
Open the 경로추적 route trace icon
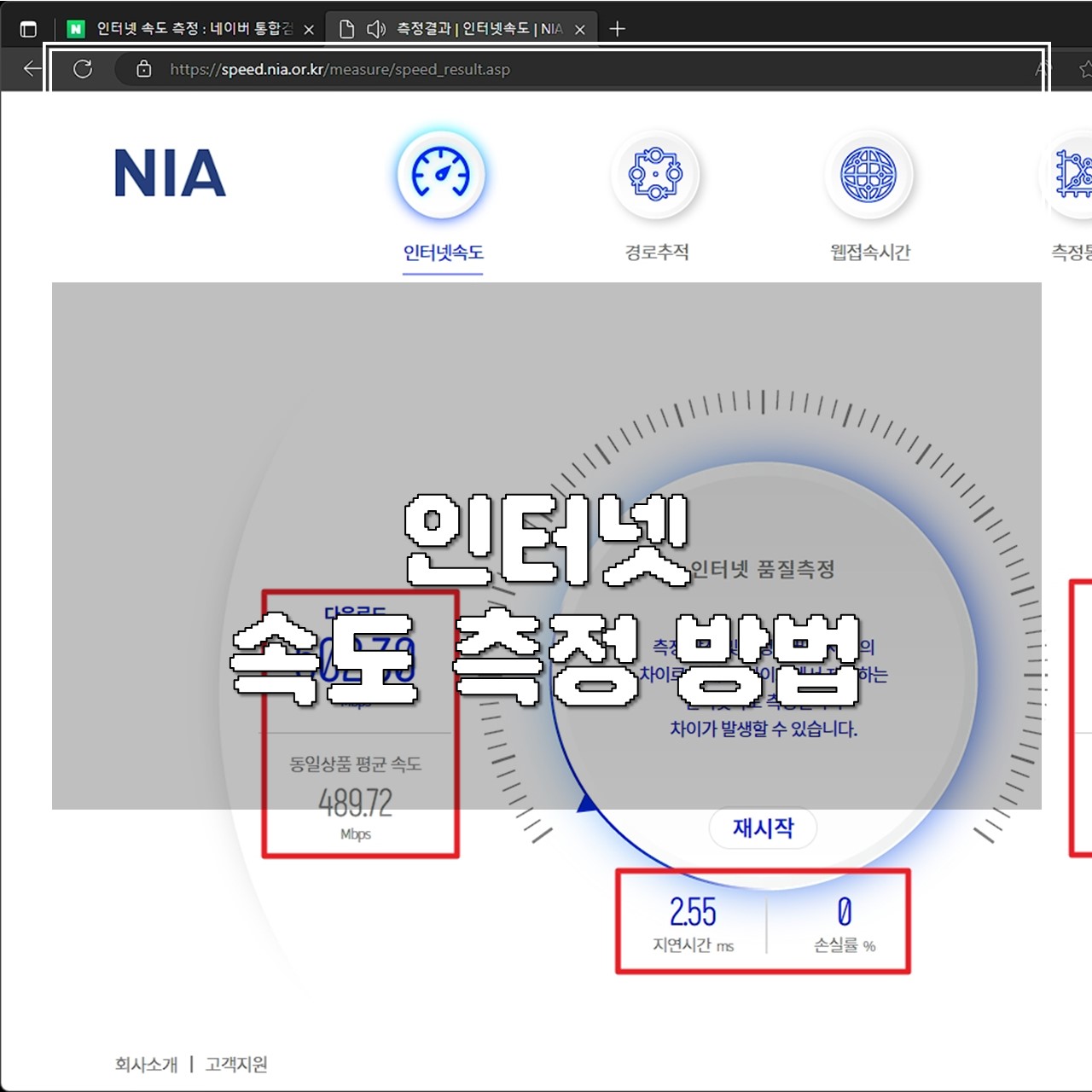click(655, 174)
